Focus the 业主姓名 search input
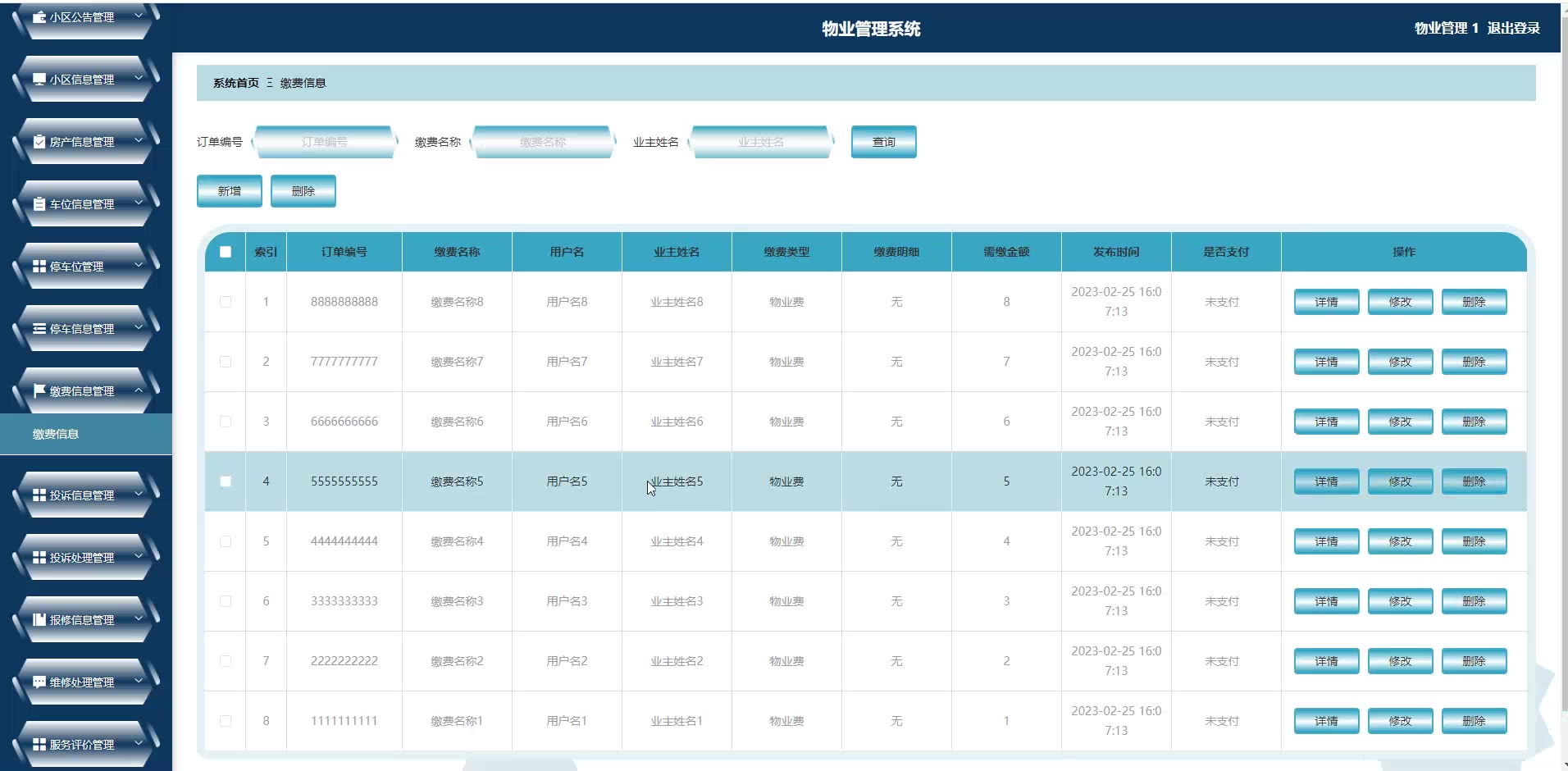 tap(761, 142)
